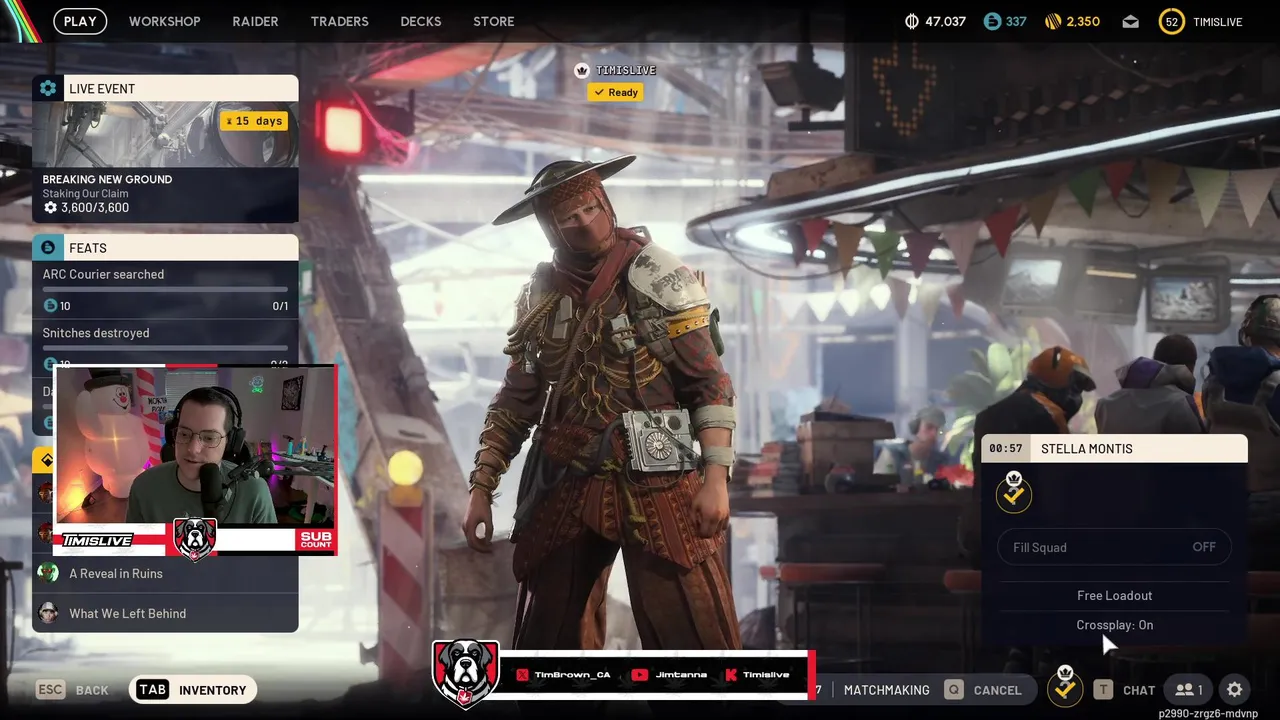Click the 00:57 matchmaking timer
Screen dimensions: 1280x720
point(1005,448)
